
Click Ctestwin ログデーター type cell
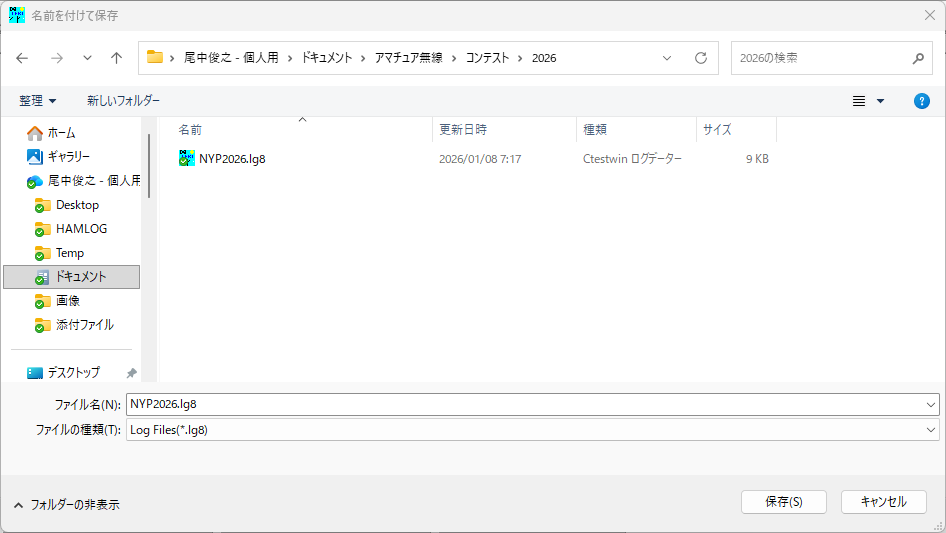point(632,159)
